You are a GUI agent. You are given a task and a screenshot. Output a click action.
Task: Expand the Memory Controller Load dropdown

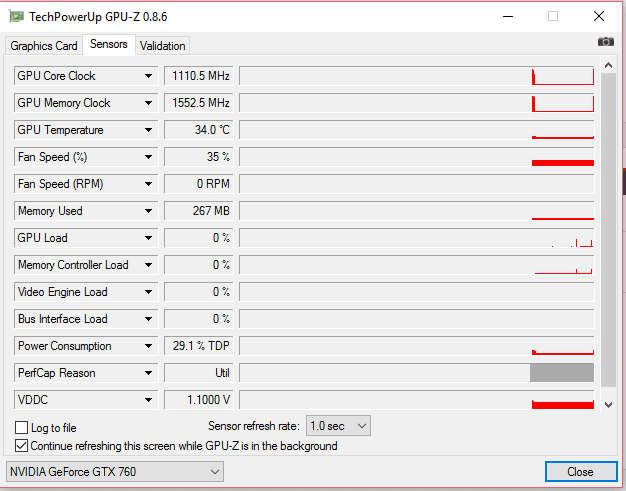pos(149,265)
